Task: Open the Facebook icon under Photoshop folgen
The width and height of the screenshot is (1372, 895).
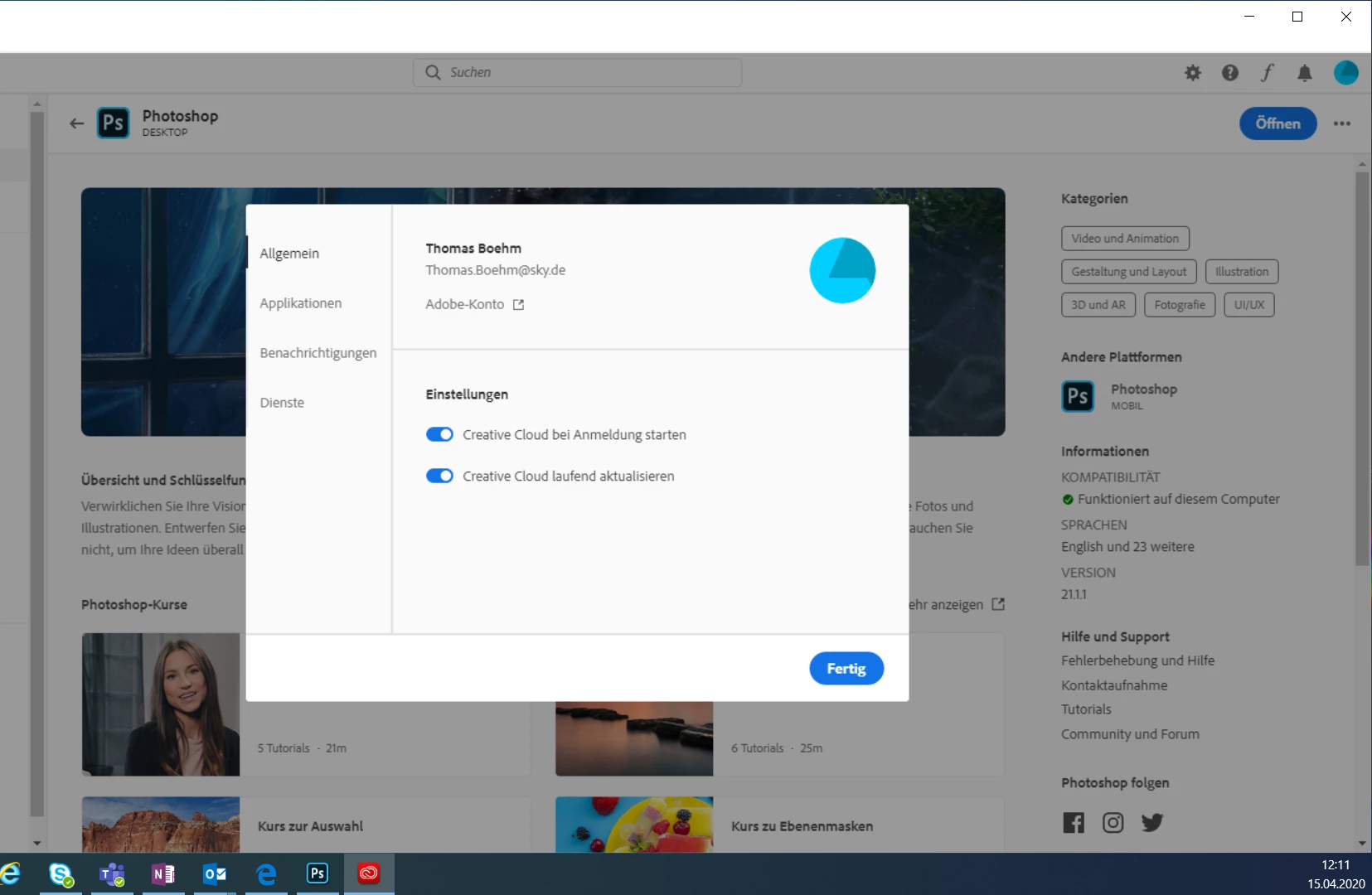Action: (x=1074, y=822)
